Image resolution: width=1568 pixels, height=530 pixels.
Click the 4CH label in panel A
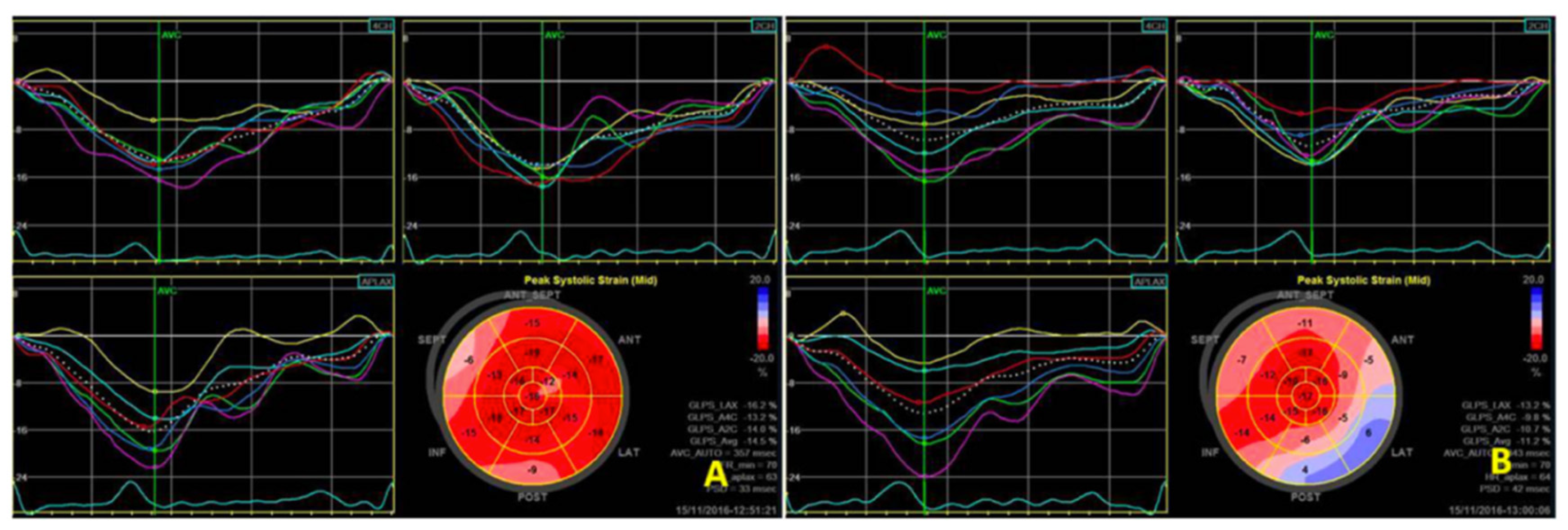click(x=382, y=26)
